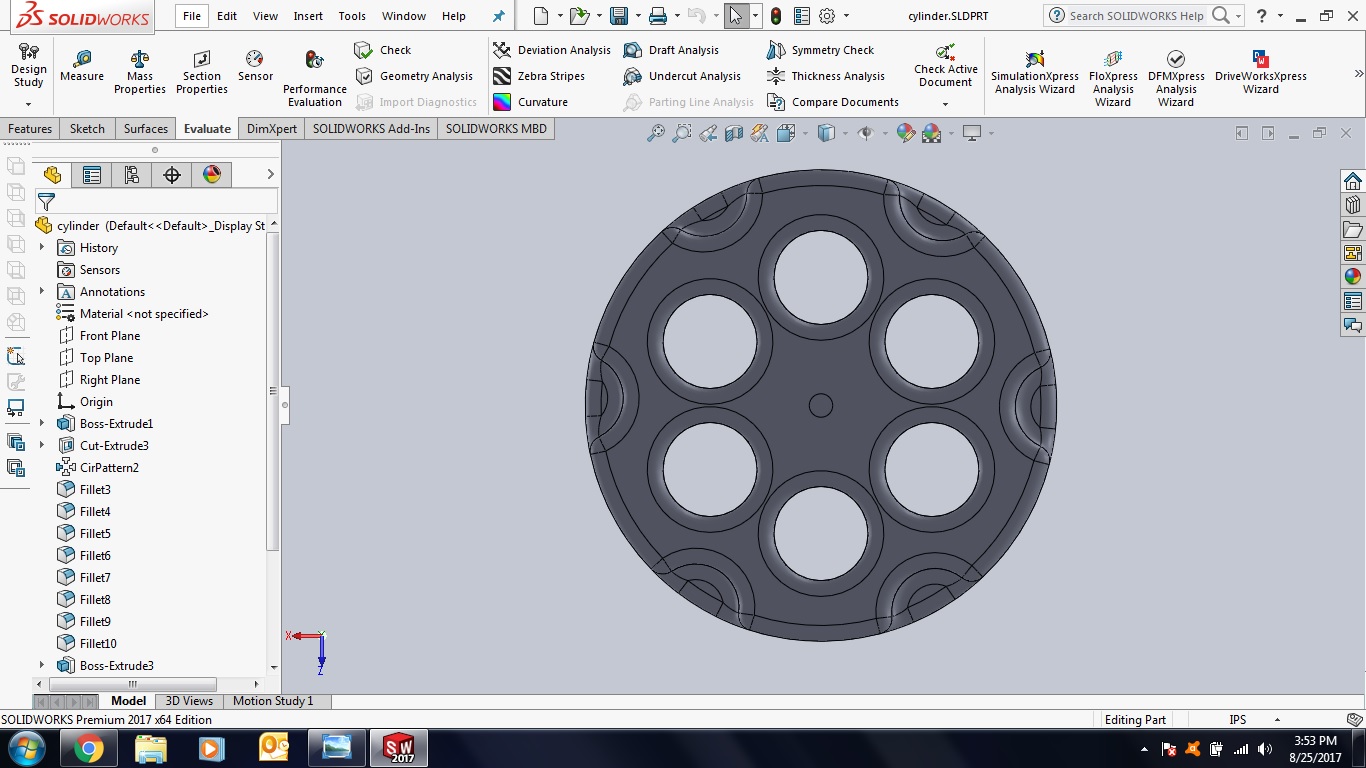Switch to the PropertyManager tab icon

click(x=92, y=175)
